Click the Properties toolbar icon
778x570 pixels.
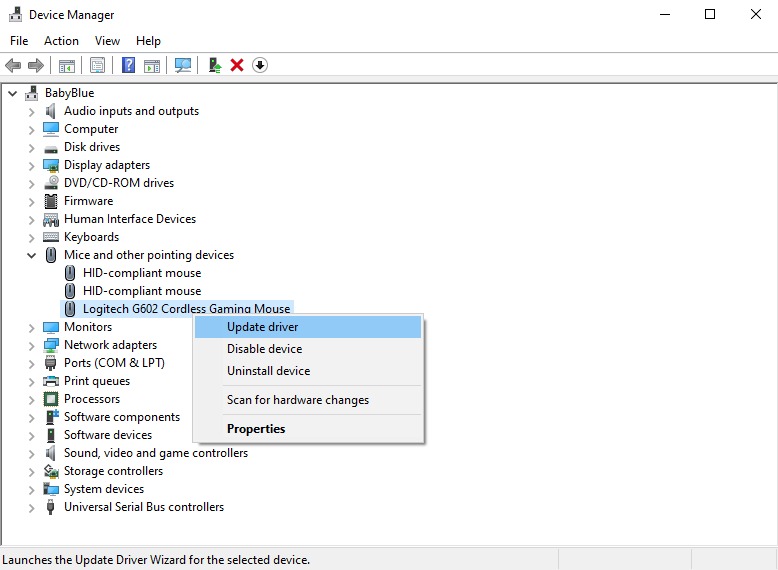[97, 65]
